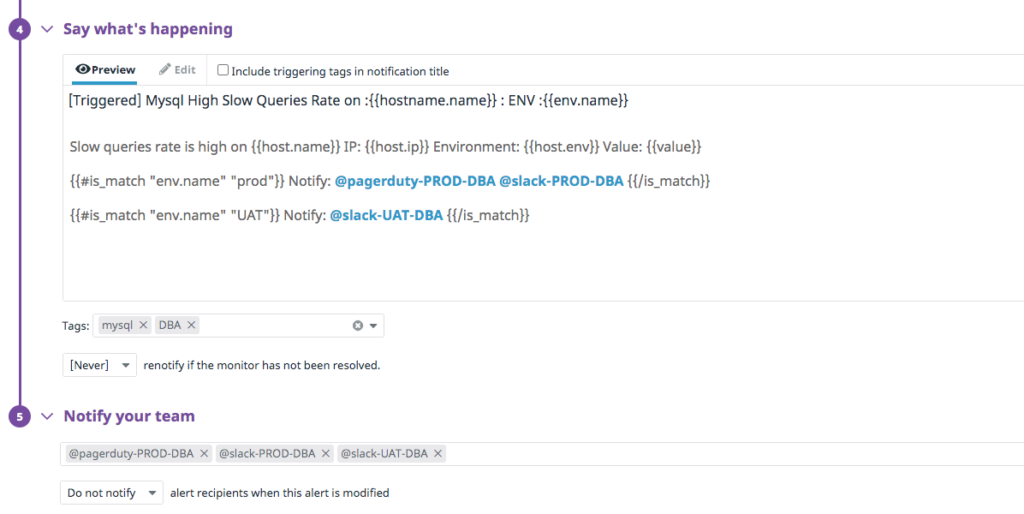Open the Do not notify dropdown
The image size is (1024, 514).
[111, 493]
